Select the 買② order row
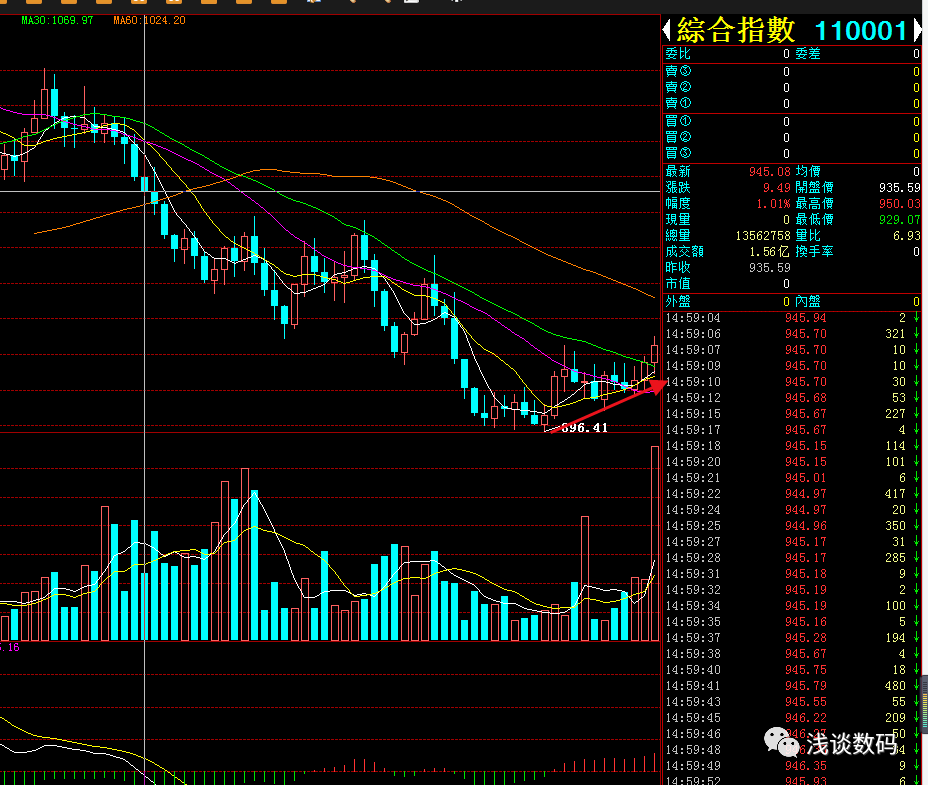This screenshot has height=785, width=928. coord(792,137)
